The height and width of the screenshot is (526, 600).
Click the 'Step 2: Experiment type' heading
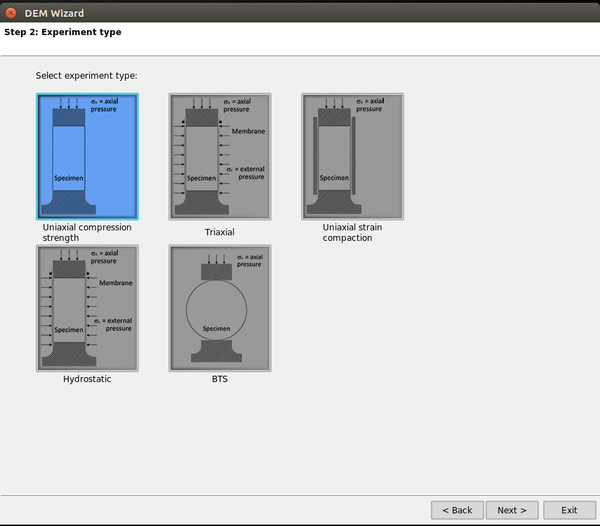pyautogui.click(x=63, y=32)
